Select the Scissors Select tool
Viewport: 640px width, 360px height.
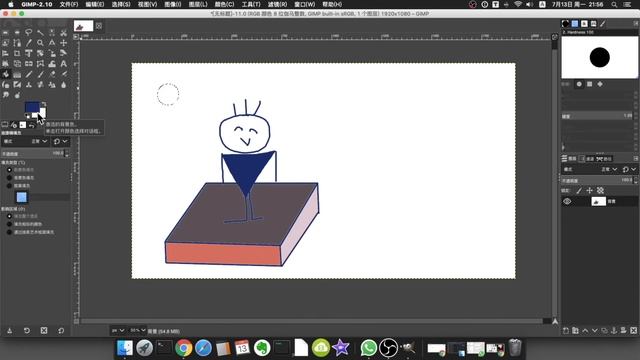click(64, 32)
